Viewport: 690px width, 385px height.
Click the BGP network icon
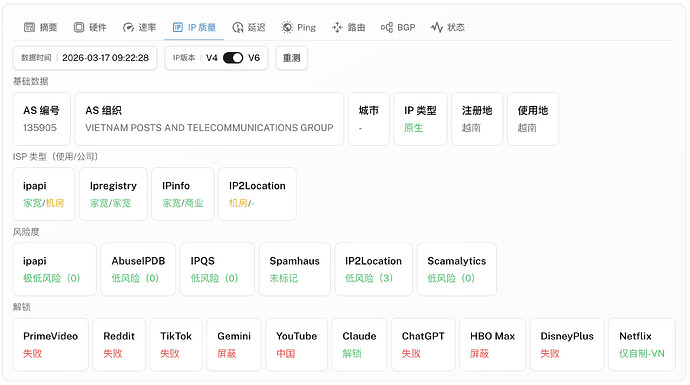pos(387,27)
